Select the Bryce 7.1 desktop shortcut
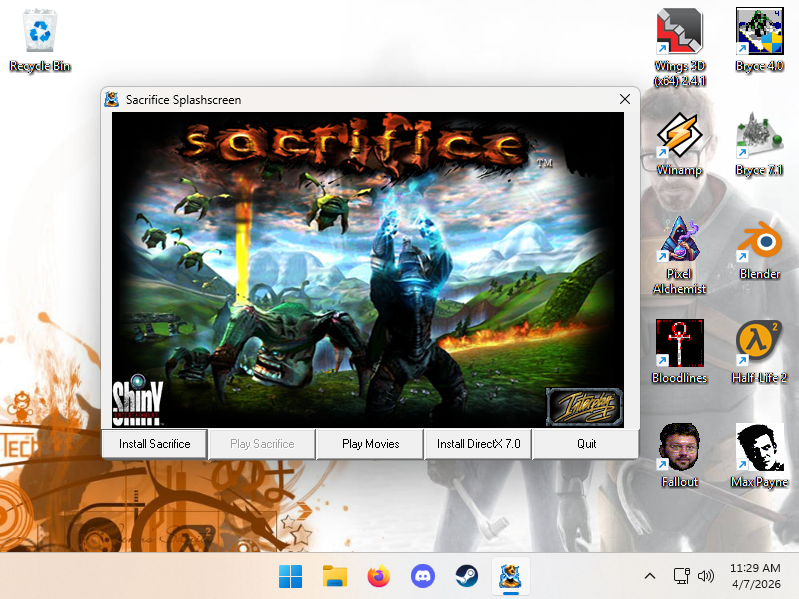Viewport: 799px width, 599px height. pyautogui.click(x=759, y=145)
